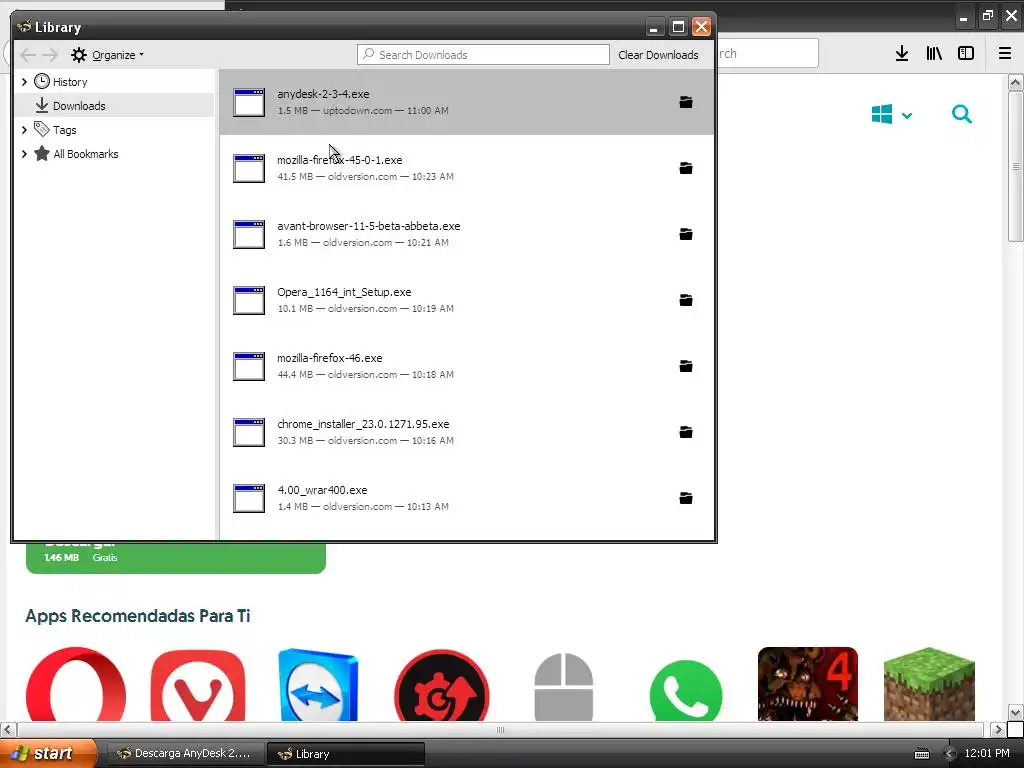This screenshot has height=768, width=1024.
Task: Open TeamViewer recommended app icon
Action: [319, 684]
